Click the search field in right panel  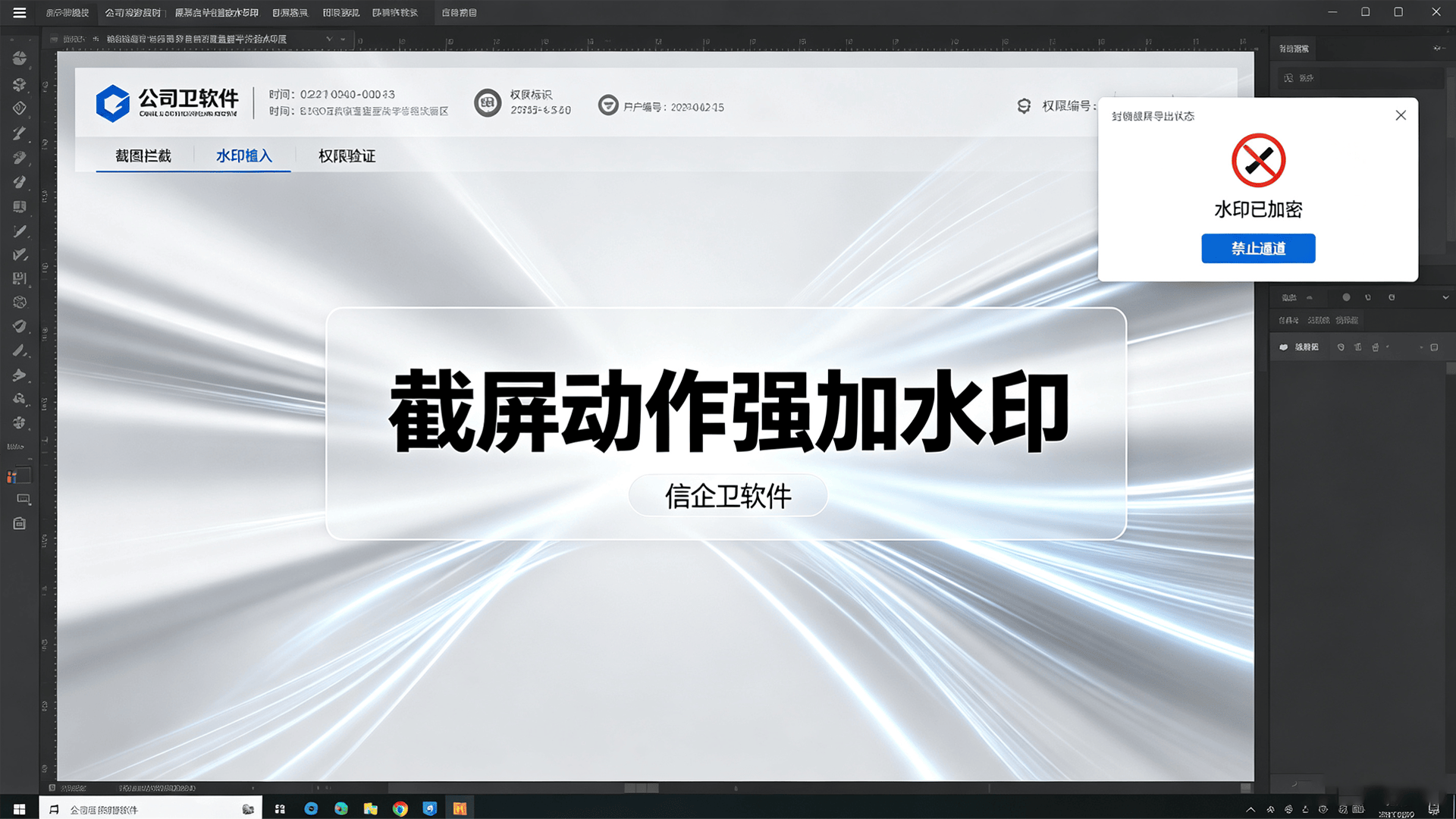[1360, 78]
